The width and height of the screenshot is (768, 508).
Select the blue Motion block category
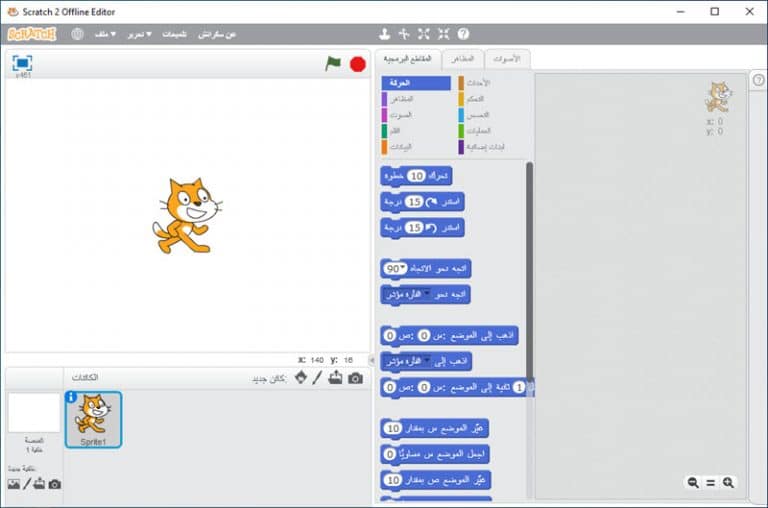[x=416, y=83]
